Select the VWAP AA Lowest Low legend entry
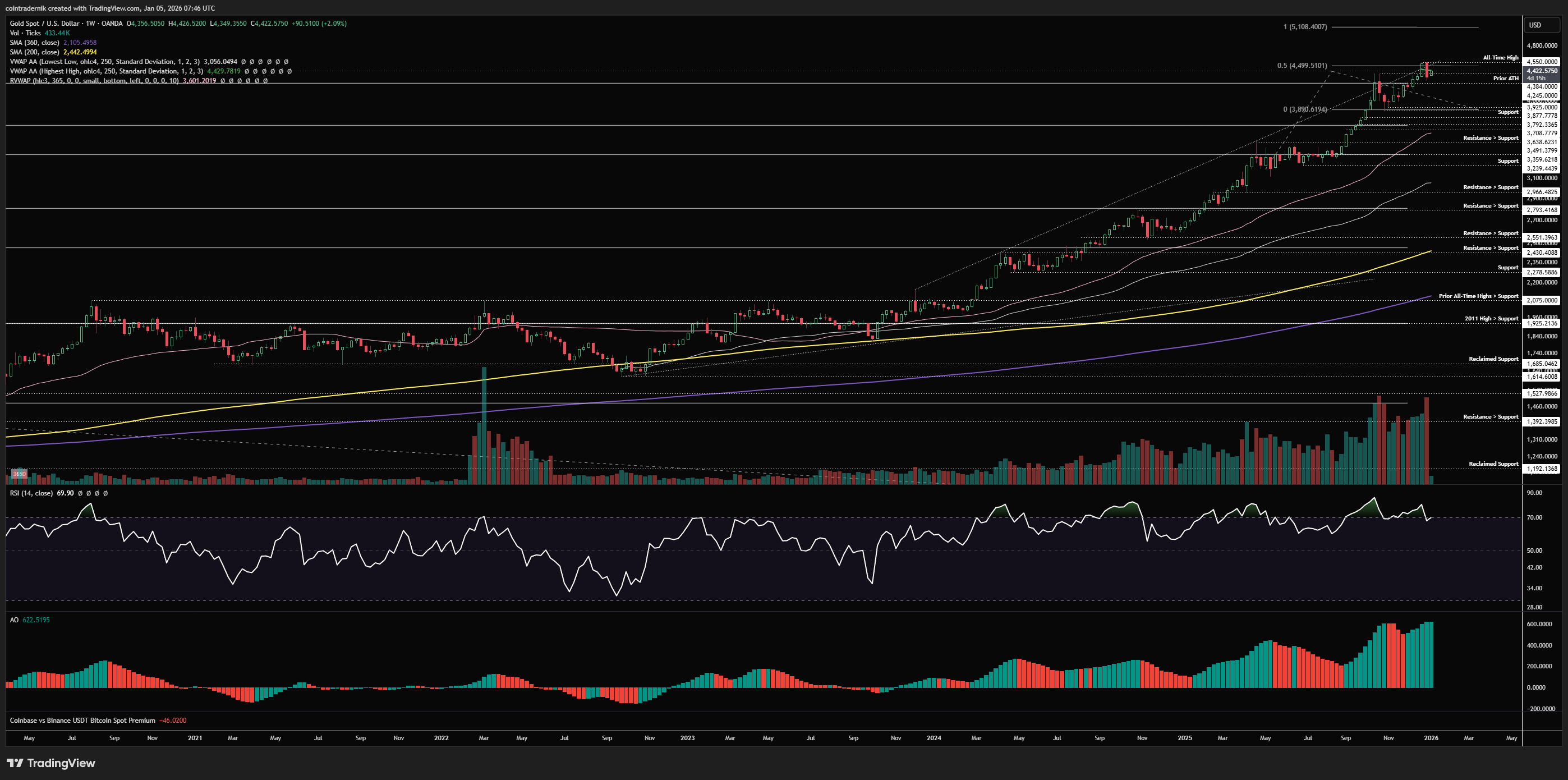The height and width of the screenshot is (780, 1568). 105,62
